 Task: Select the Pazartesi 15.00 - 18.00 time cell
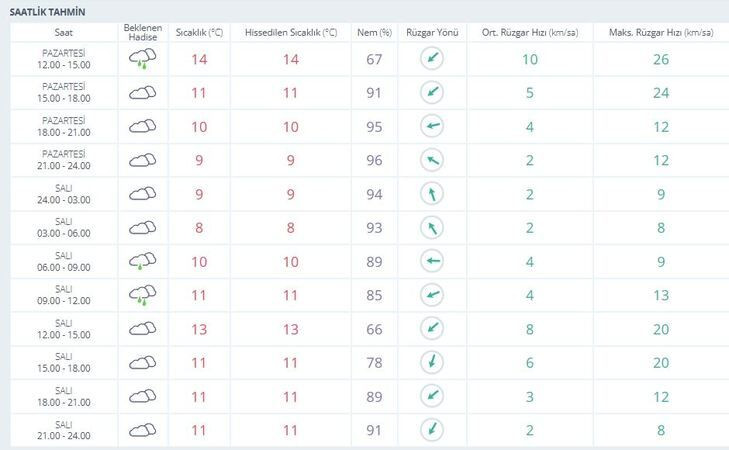[x=64, y=93]
